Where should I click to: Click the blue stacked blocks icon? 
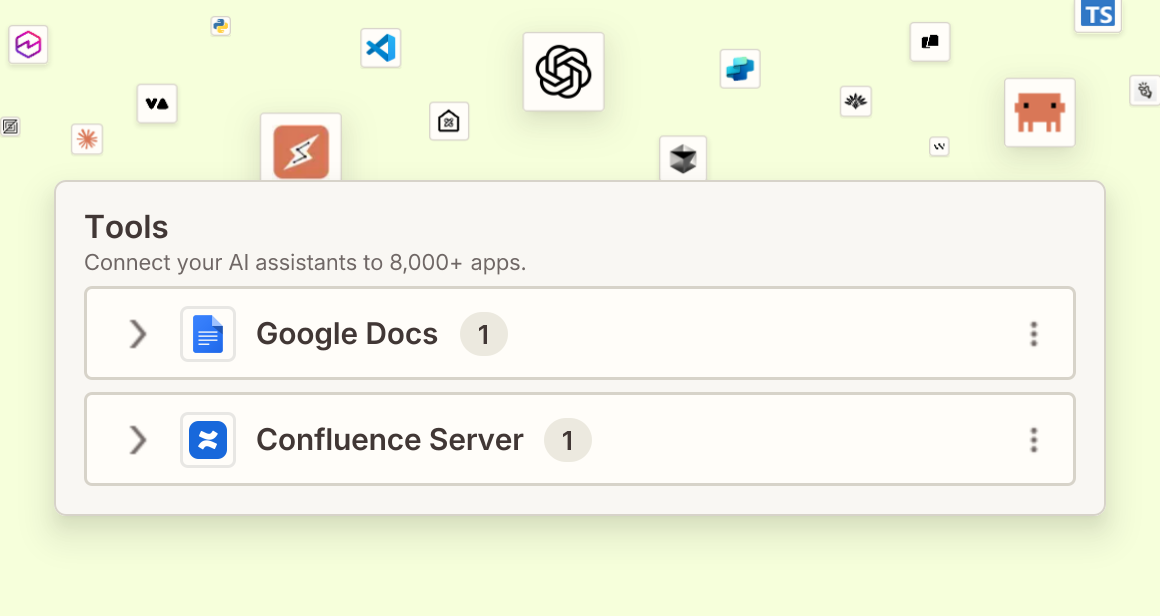[x=740, y=69]
